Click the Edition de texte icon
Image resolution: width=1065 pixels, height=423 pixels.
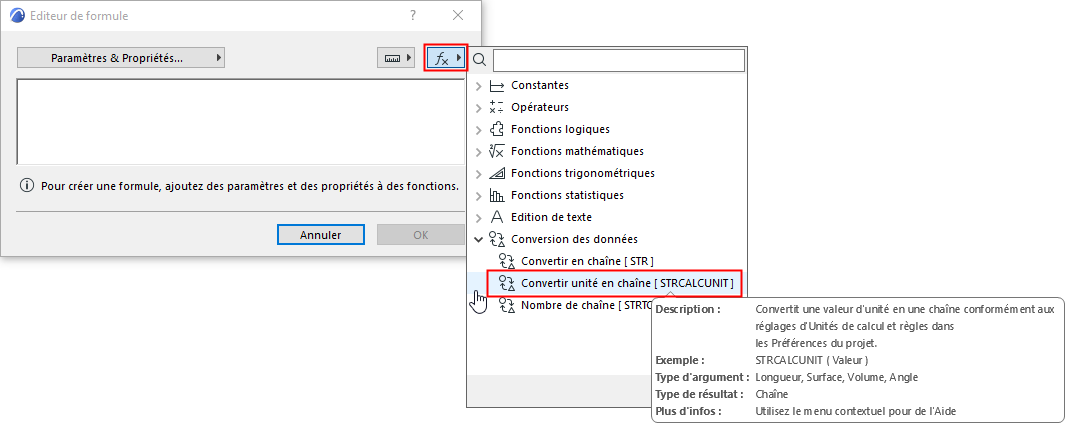coord(497,218)
